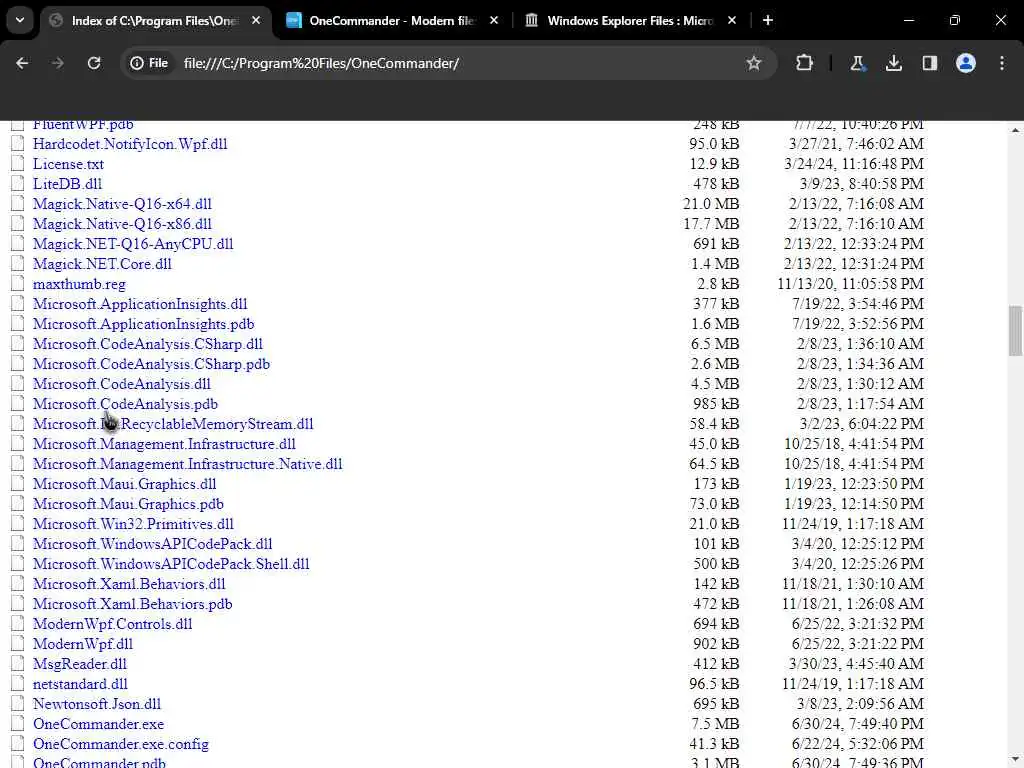Open the Chrome Labs flask icon
Viewport: 1024px width, 768px height.
pos(857,63)
